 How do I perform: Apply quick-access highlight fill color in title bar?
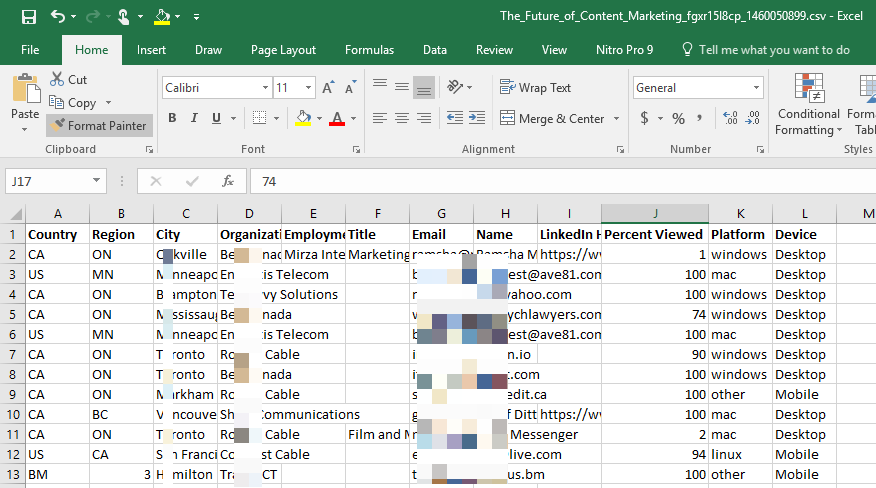coord(162,17)
